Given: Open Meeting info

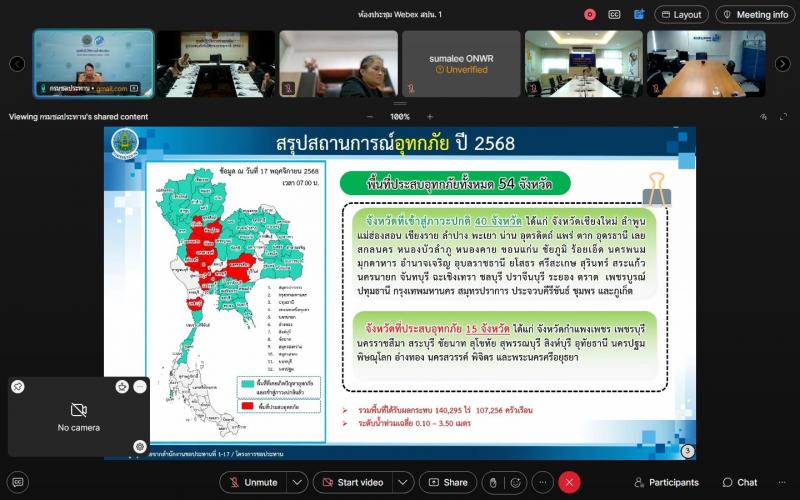Looking at the screenshot, I should (x=756, y=15).
